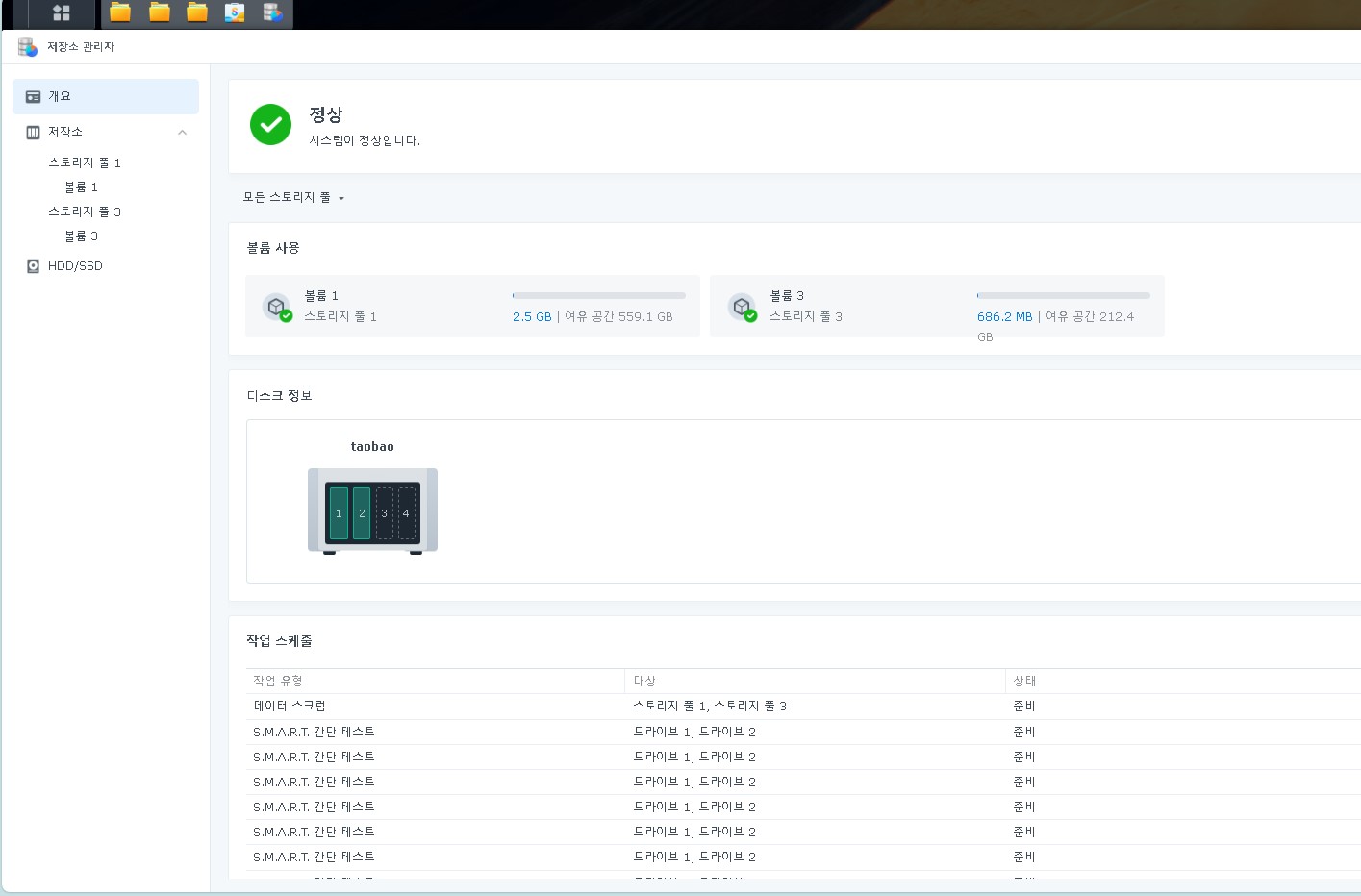Click the 디스크 정보 section heading
Viewport: 1361px width, 896px height.
coord(279,396)
